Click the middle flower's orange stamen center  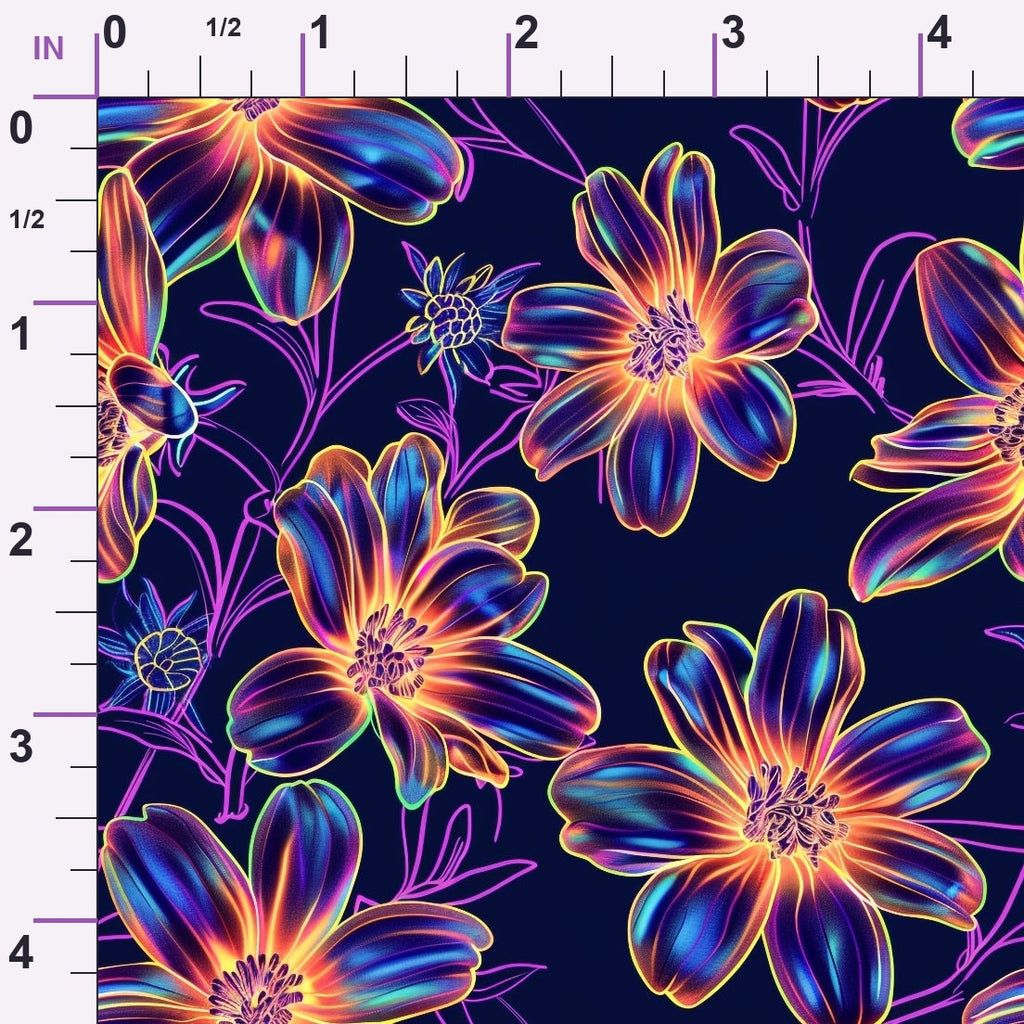click(x=389, y=651)
